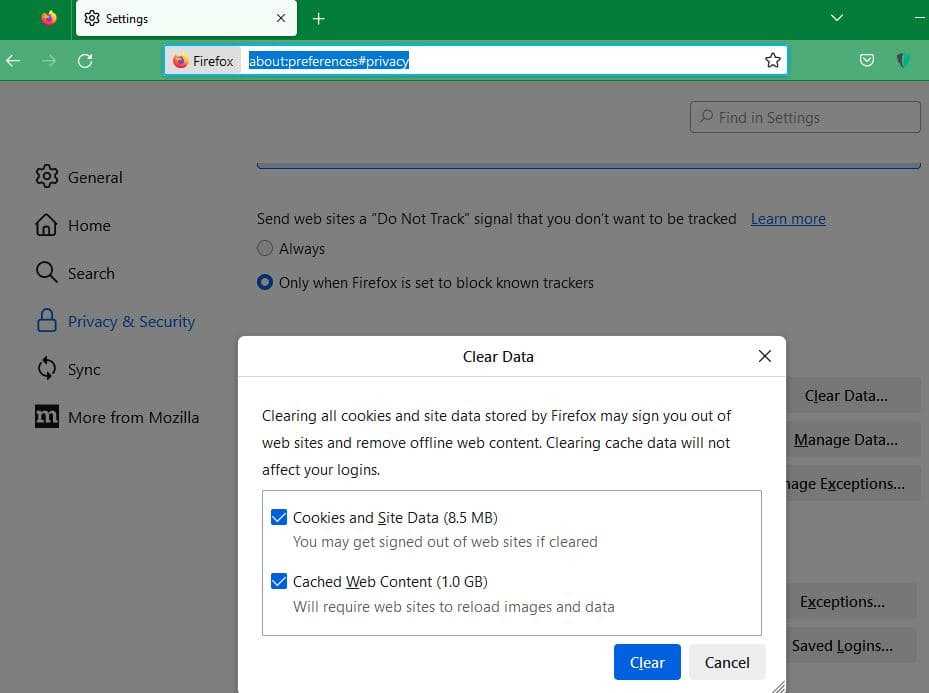Bookmark this page with the star icon
The width and height of the screenshot is (929, 693).
[772, 61]
